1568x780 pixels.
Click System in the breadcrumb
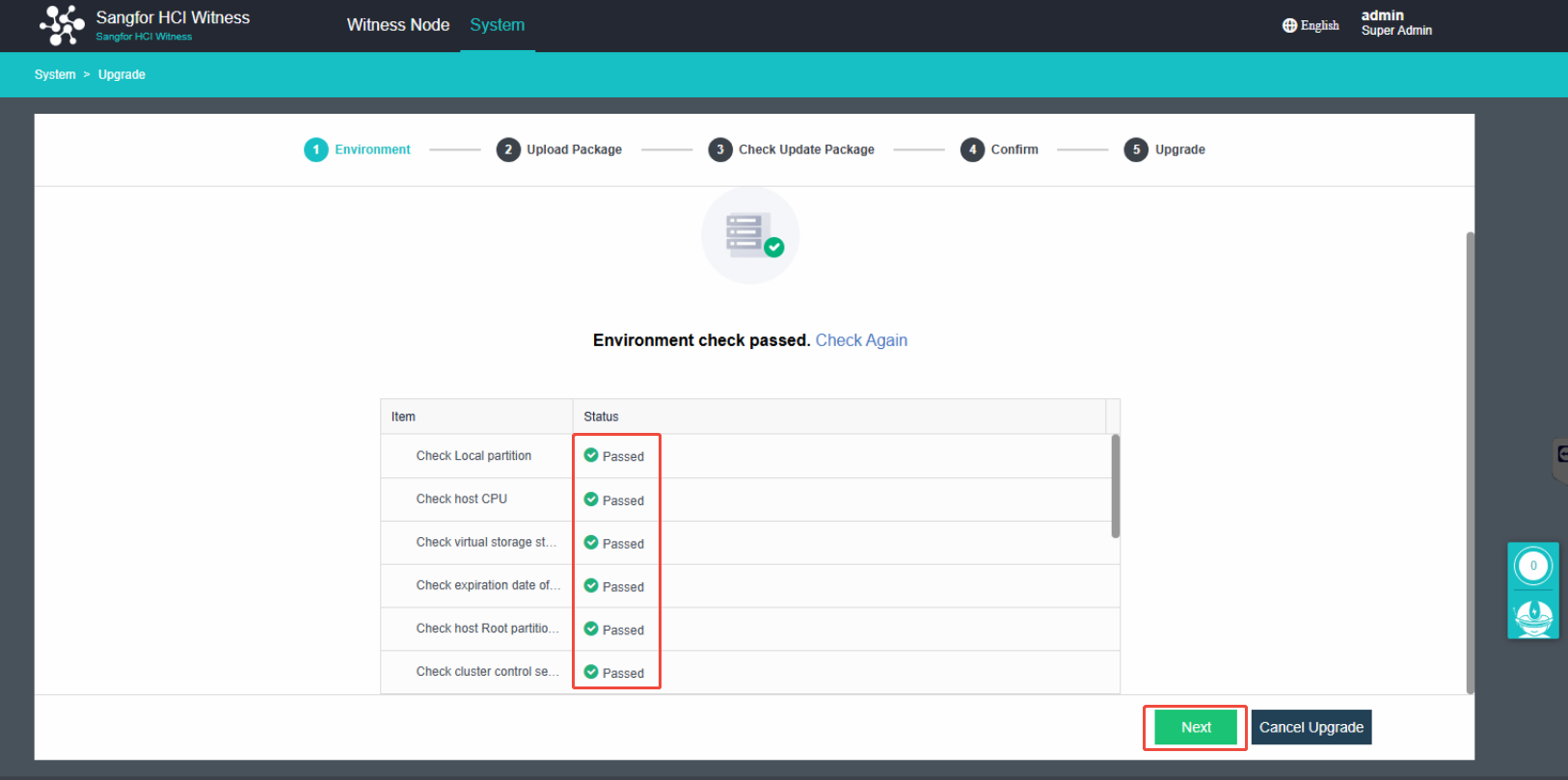click(x=55, y=74)
